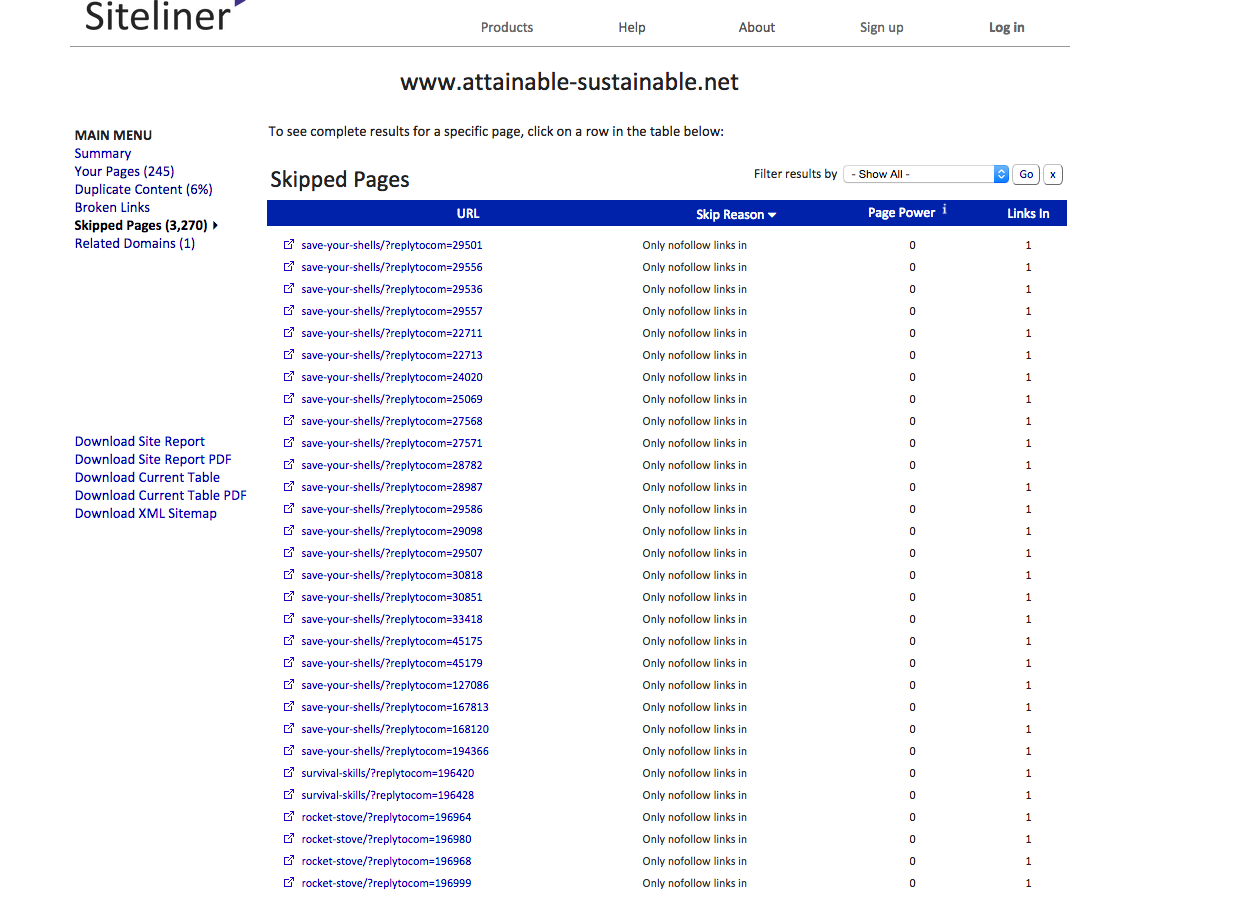Image resolution: width=1240 pixels, height=905 pixels.
Task: Select Log in from top navigation
Action: pyautogui.click(x=1006, y=27)
